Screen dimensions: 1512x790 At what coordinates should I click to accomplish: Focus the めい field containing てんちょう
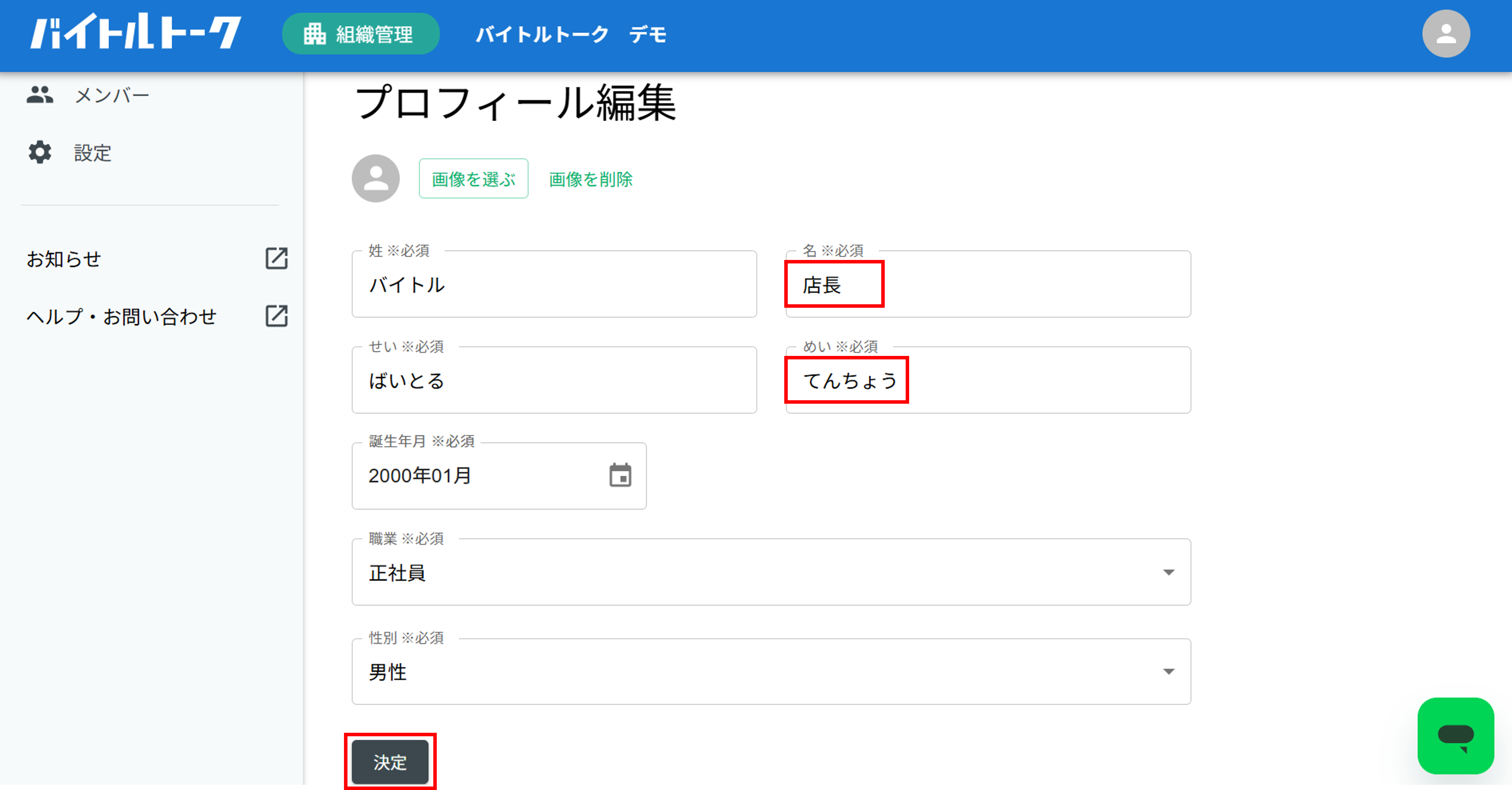pyautogui.click(x=988, y=380)
